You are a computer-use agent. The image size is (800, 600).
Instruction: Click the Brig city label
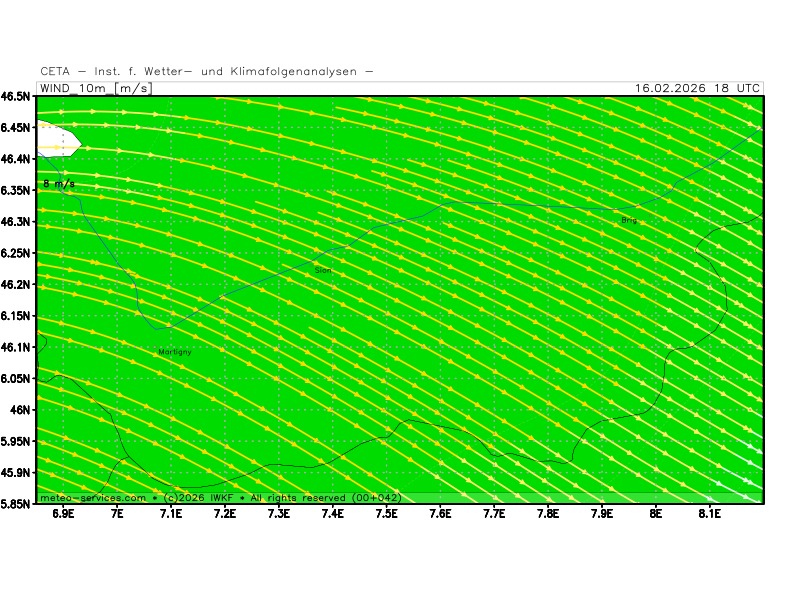tap(628, 220)
